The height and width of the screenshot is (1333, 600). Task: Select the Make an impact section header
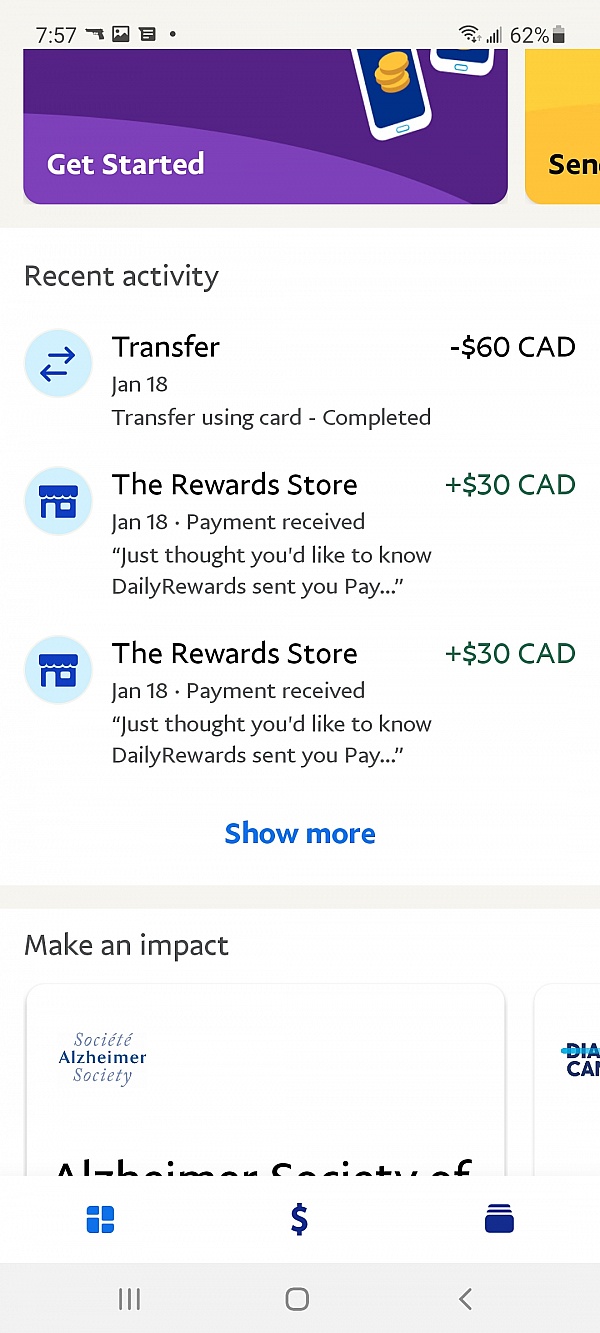tap(126, 945)
